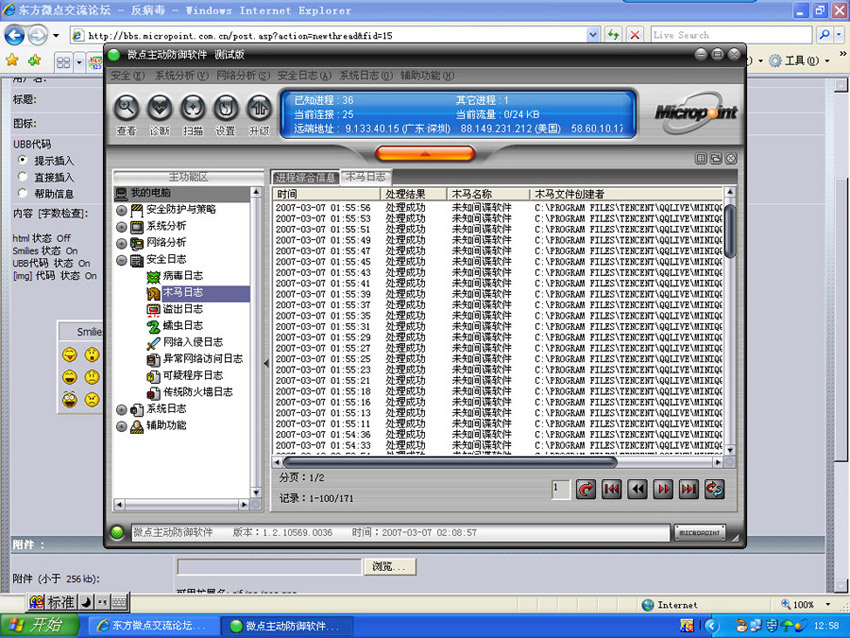
Task: Collapse the 安全日志 node in the tree
Action: (x=121, y=260)
